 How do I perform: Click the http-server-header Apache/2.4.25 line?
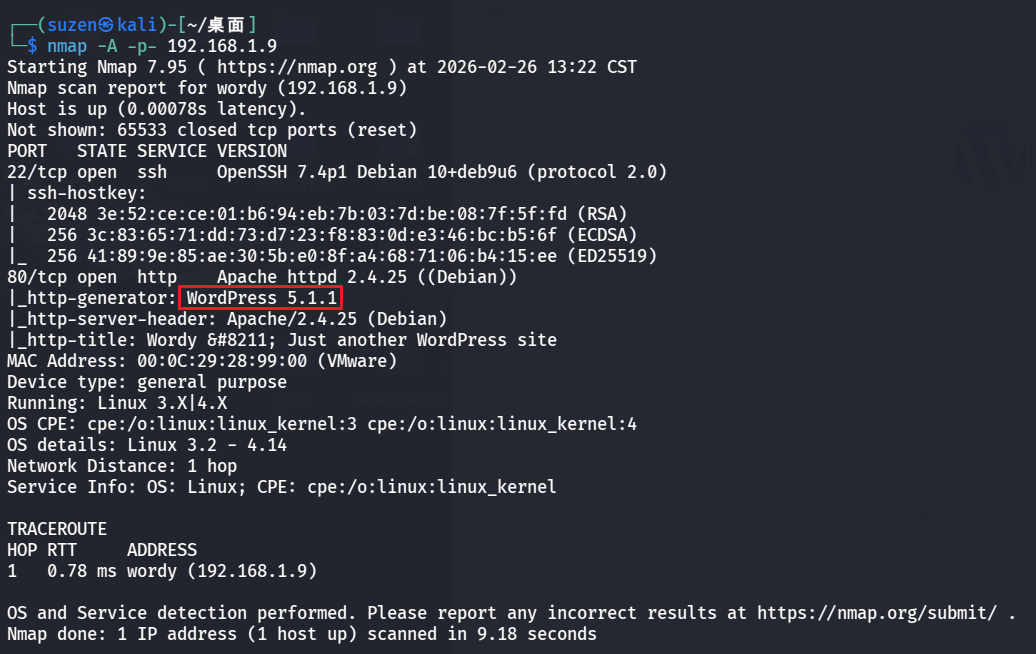click(x=226, y=319)
